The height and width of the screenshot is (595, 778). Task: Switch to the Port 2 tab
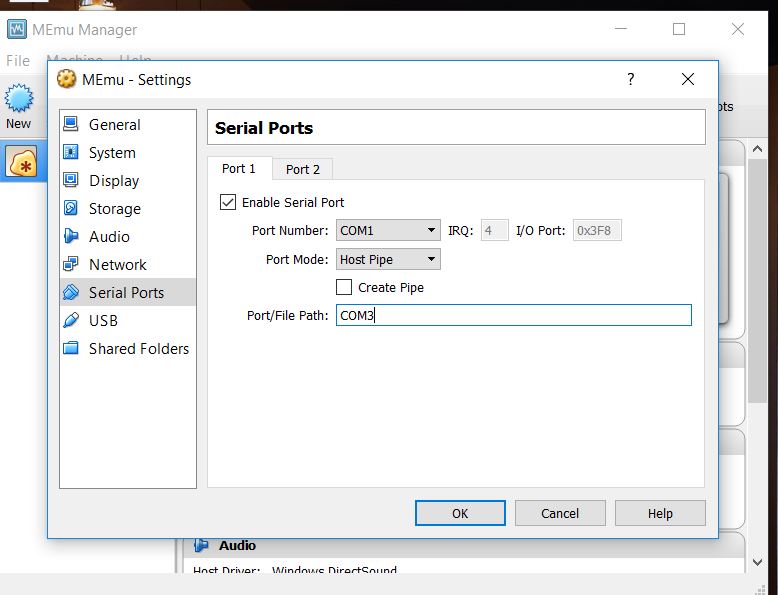(x=303, y=169)
